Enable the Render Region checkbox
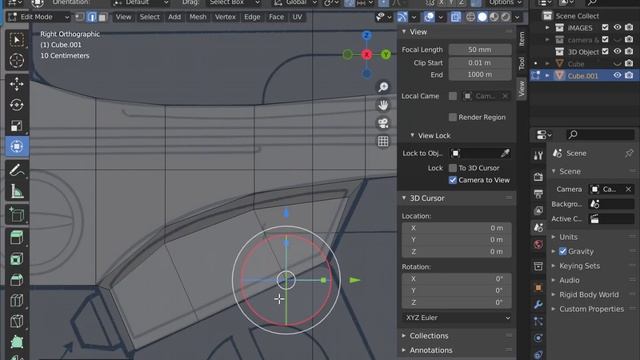 pos(453,117)
